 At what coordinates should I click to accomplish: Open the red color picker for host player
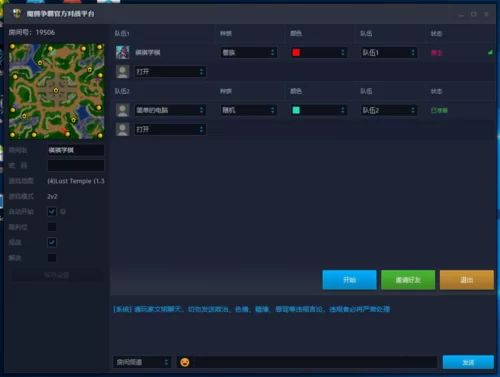[x=319, y=52]
